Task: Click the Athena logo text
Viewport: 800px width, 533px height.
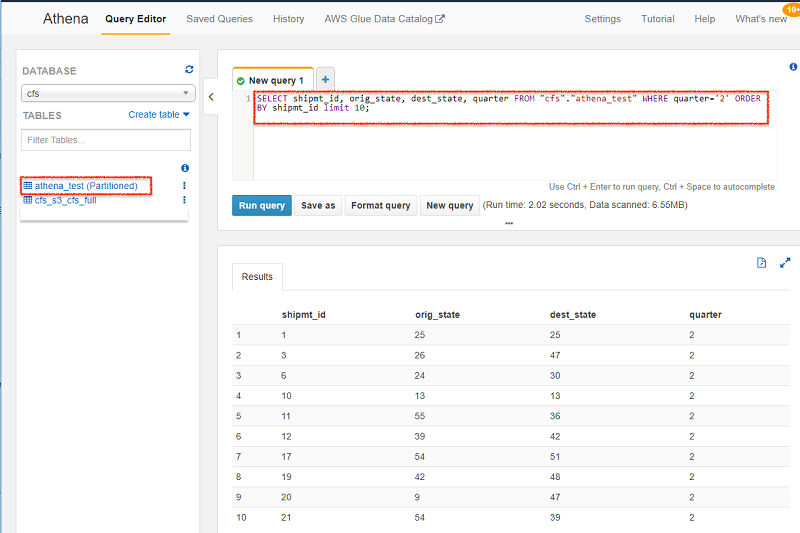Action: coord(65,19)
